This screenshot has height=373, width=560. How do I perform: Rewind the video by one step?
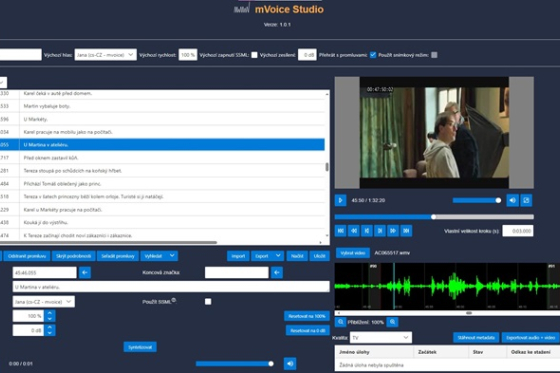click(354, 231)
